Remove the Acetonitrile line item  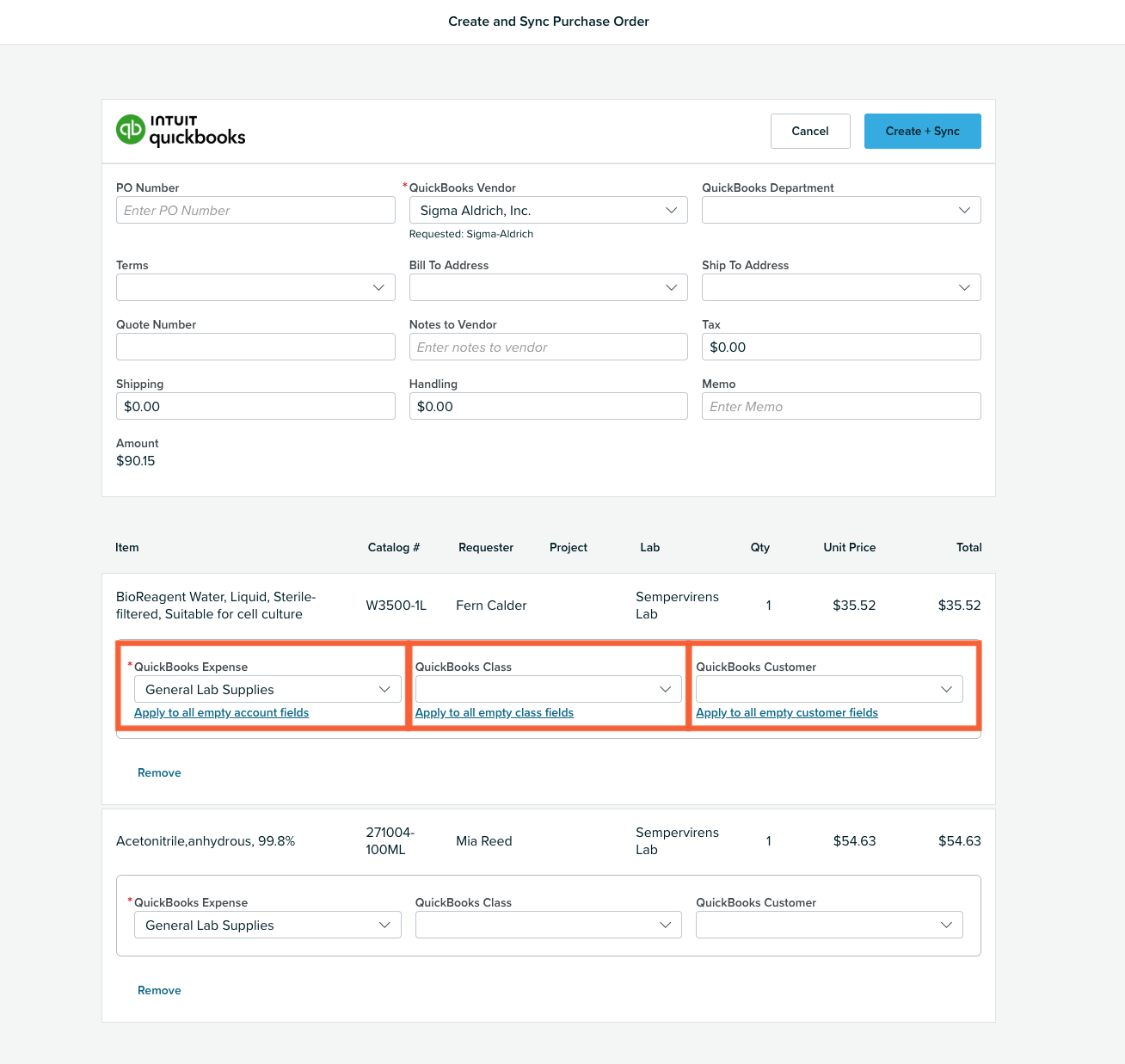pos(159,990)
